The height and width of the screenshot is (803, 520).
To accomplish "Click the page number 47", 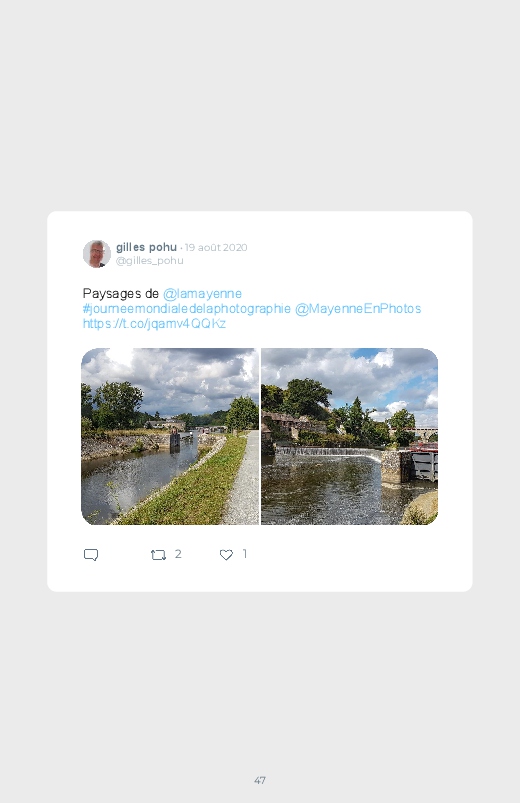I will pyautogui.click(x=260, y=780).
